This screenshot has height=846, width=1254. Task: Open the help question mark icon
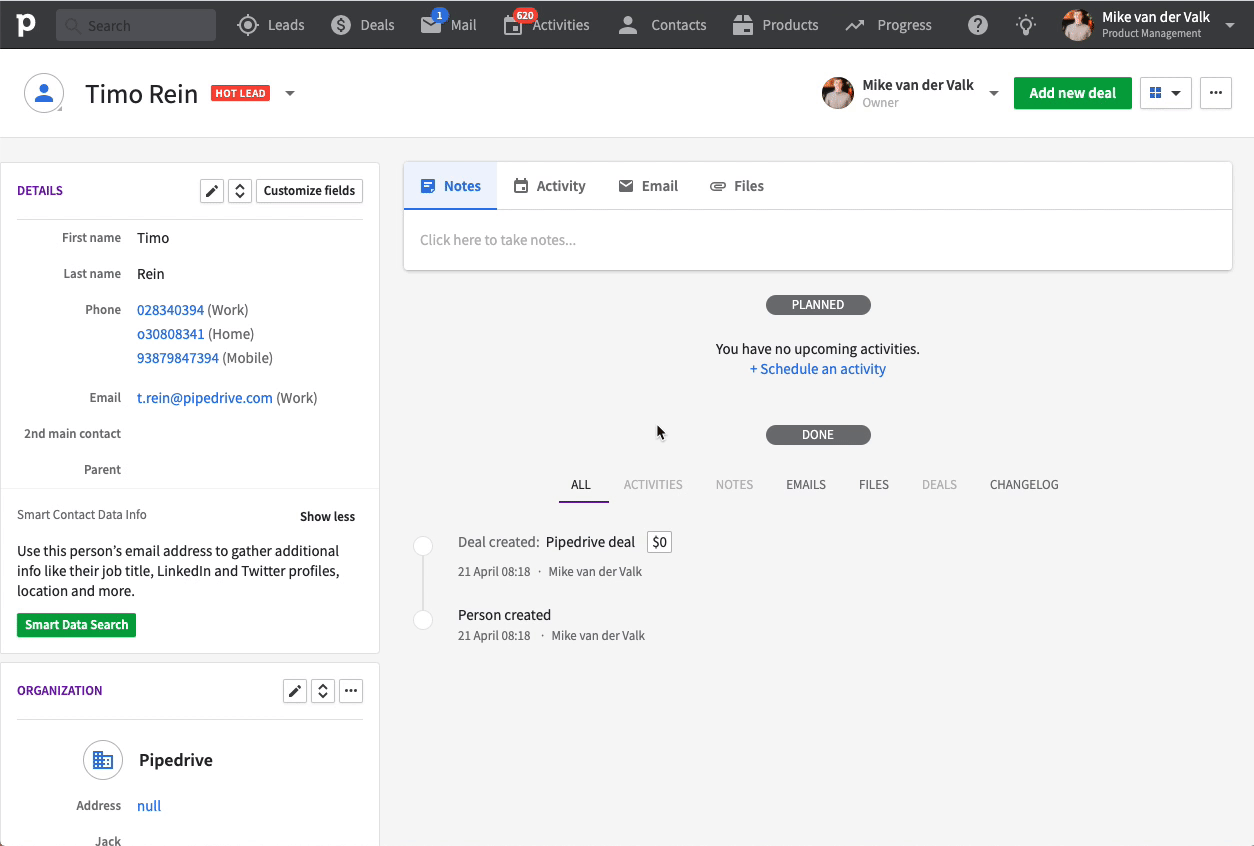coord(978,25)
